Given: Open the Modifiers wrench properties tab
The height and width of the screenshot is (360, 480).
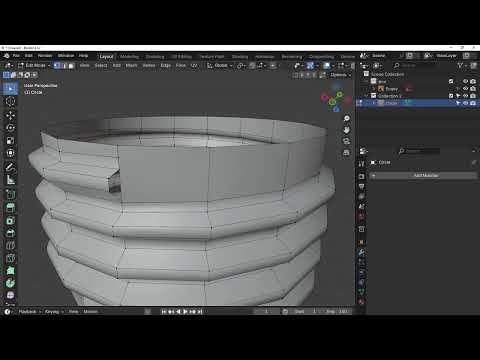Looking at the screenshot, I should [x=361, y=252].
